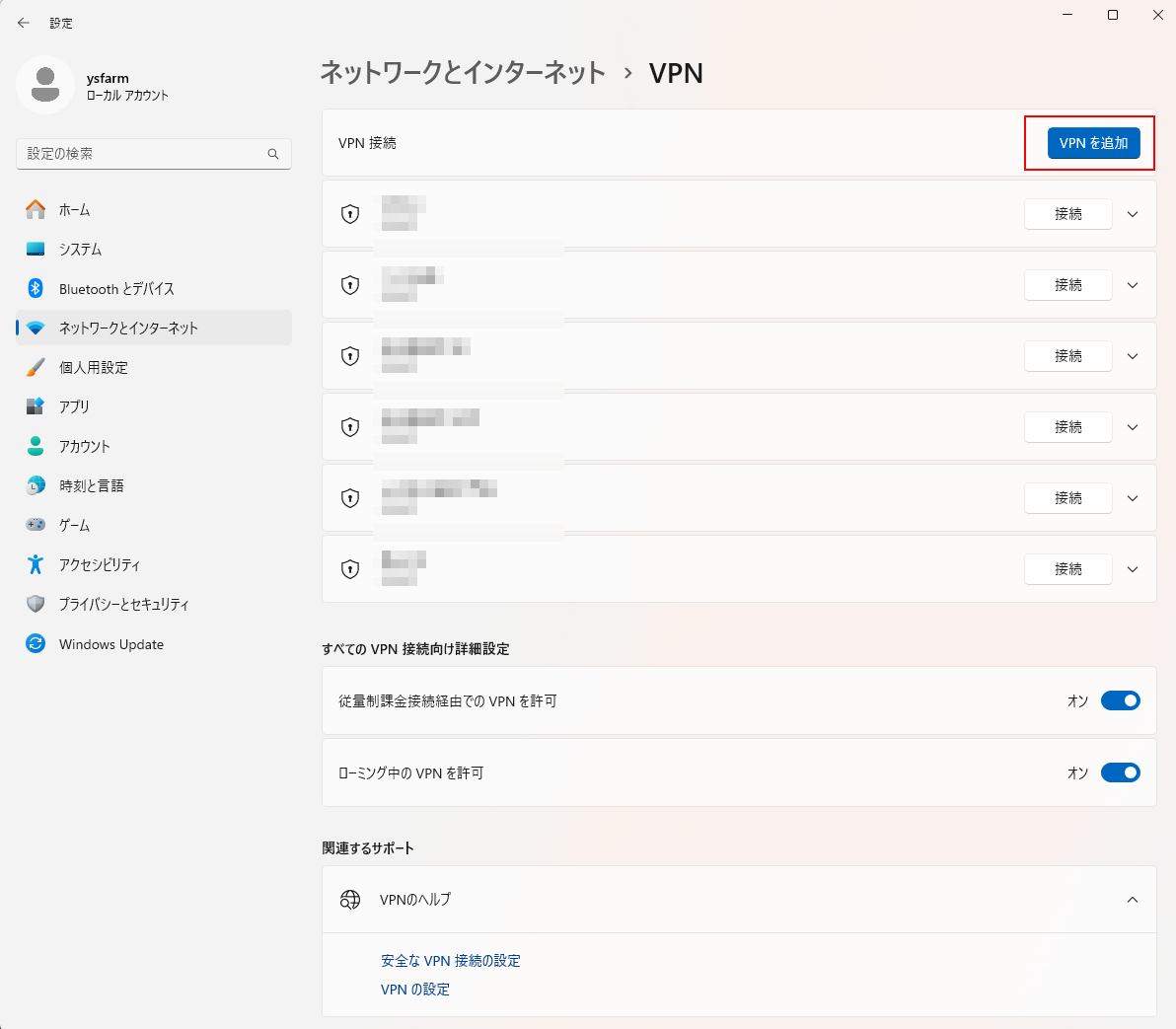Select 個人用設定 in the sidebar
1176x1029 pixels.
click(94, 368)
